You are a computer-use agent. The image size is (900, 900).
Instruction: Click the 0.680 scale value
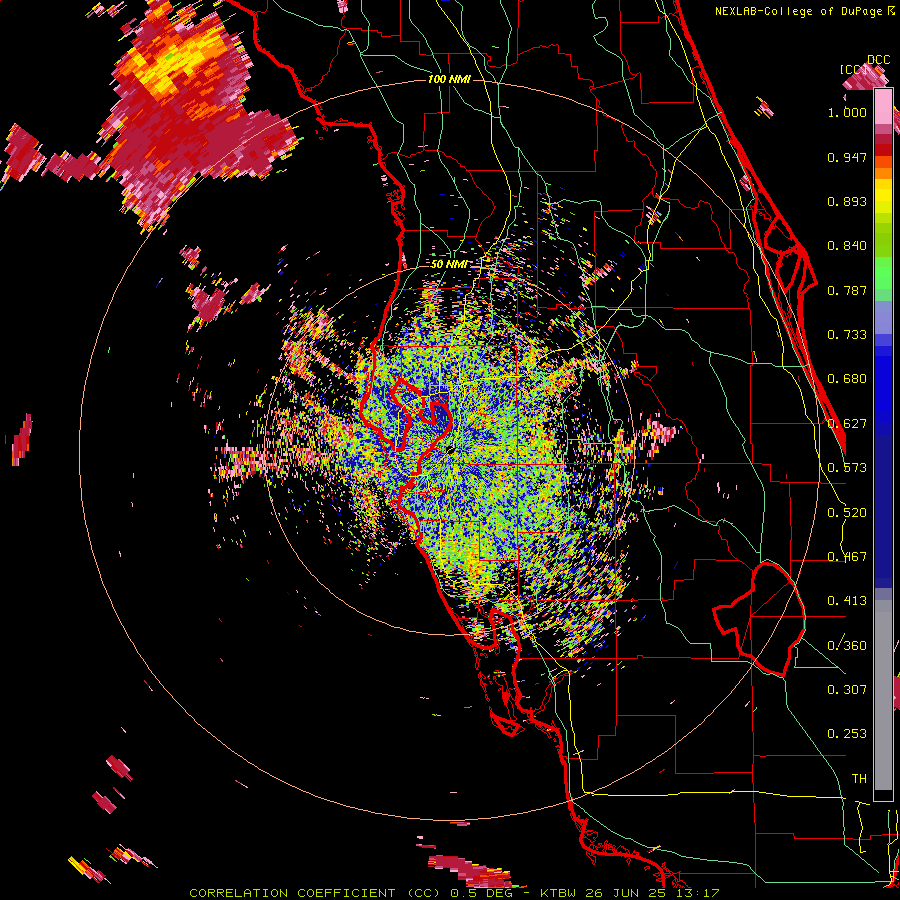coord(847,379)
